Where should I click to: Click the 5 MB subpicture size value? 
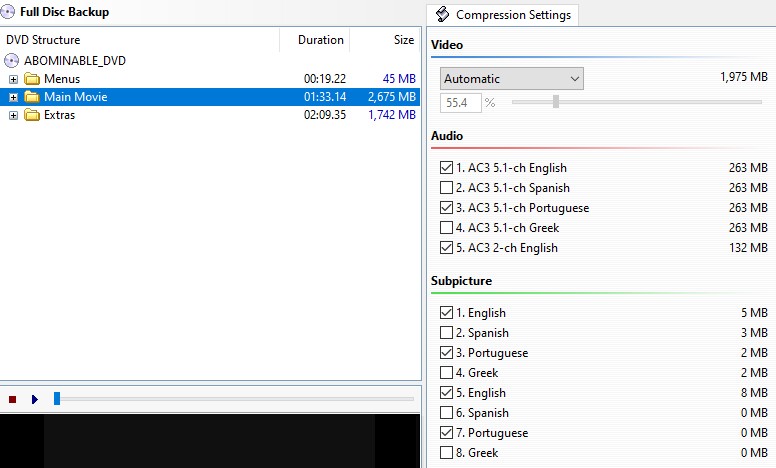coord(754,313)
